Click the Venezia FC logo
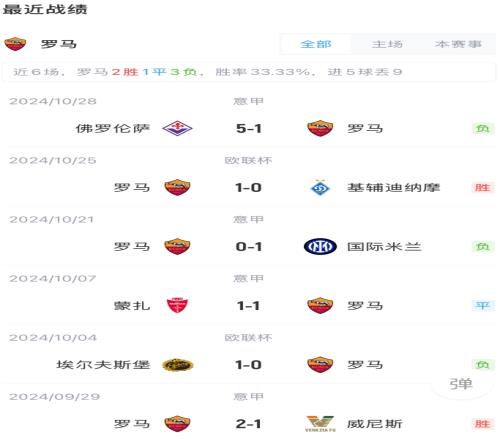This screenshot has width=500, height=440. tap(320, 424)
